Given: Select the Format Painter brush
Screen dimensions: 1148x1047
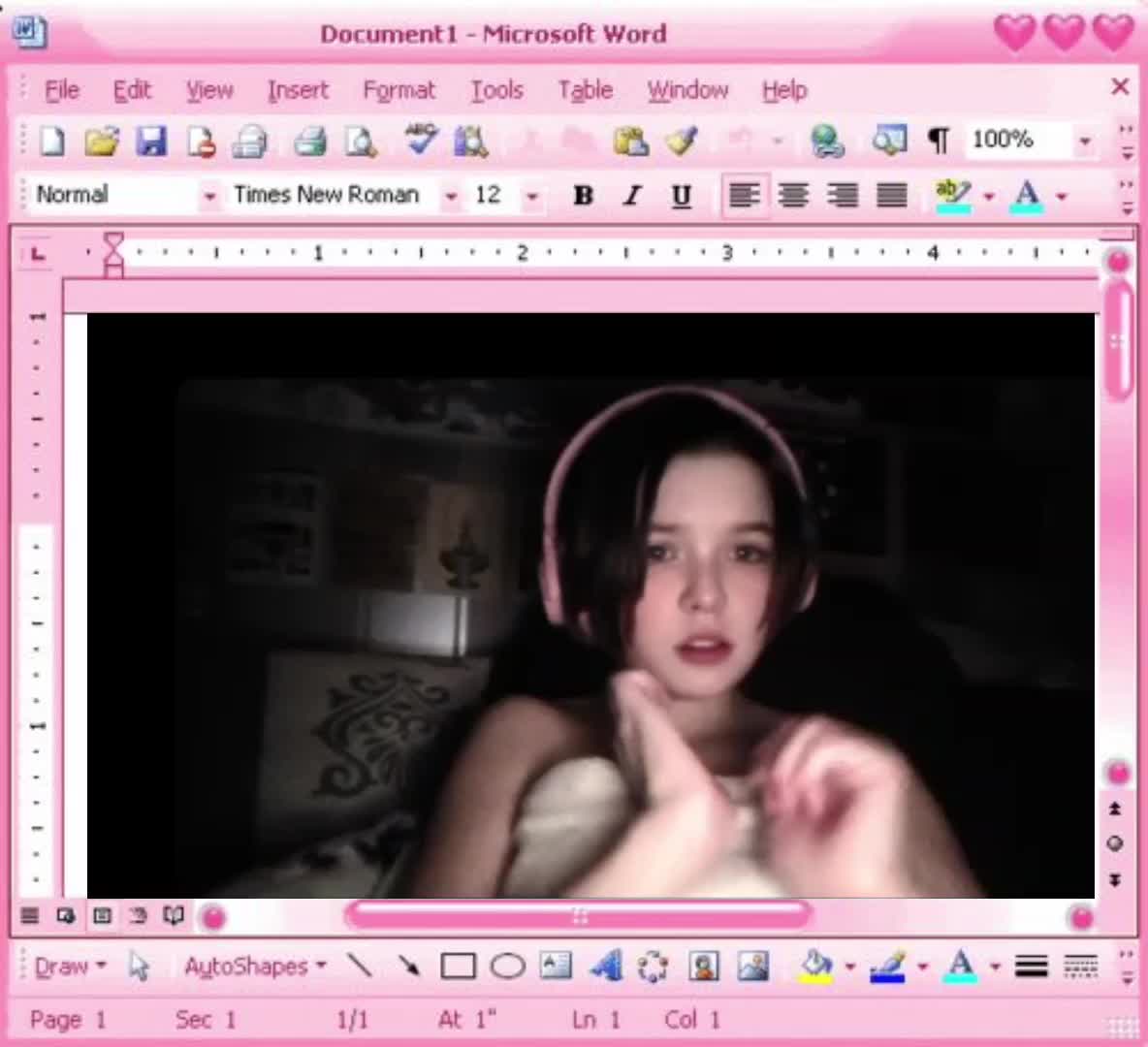Looking at the screenshot, I should pos(682,141).
